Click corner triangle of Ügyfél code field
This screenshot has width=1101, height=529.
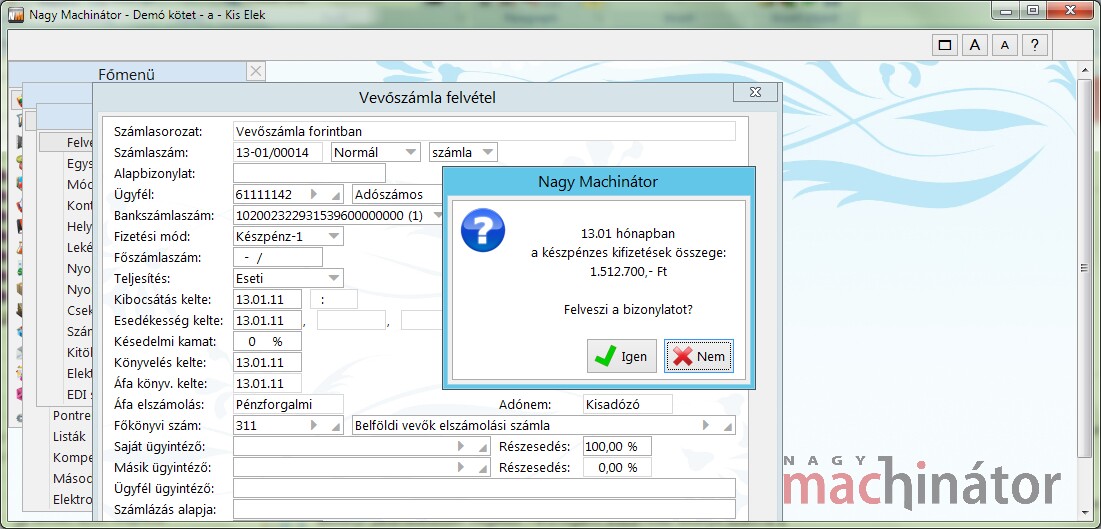coord(336,197)
